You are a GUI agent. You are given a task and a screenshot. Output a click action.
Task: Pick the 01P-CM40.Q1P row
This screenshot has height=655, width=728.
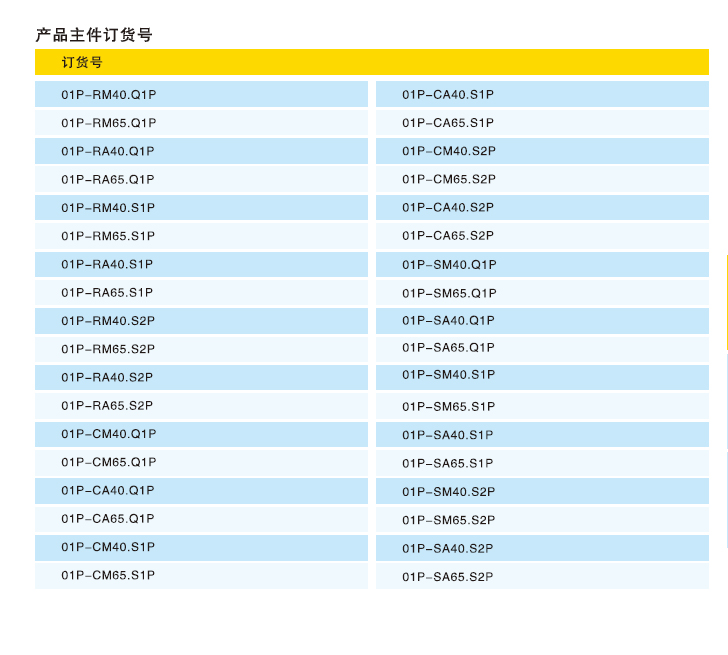click(x=108, y=434)
